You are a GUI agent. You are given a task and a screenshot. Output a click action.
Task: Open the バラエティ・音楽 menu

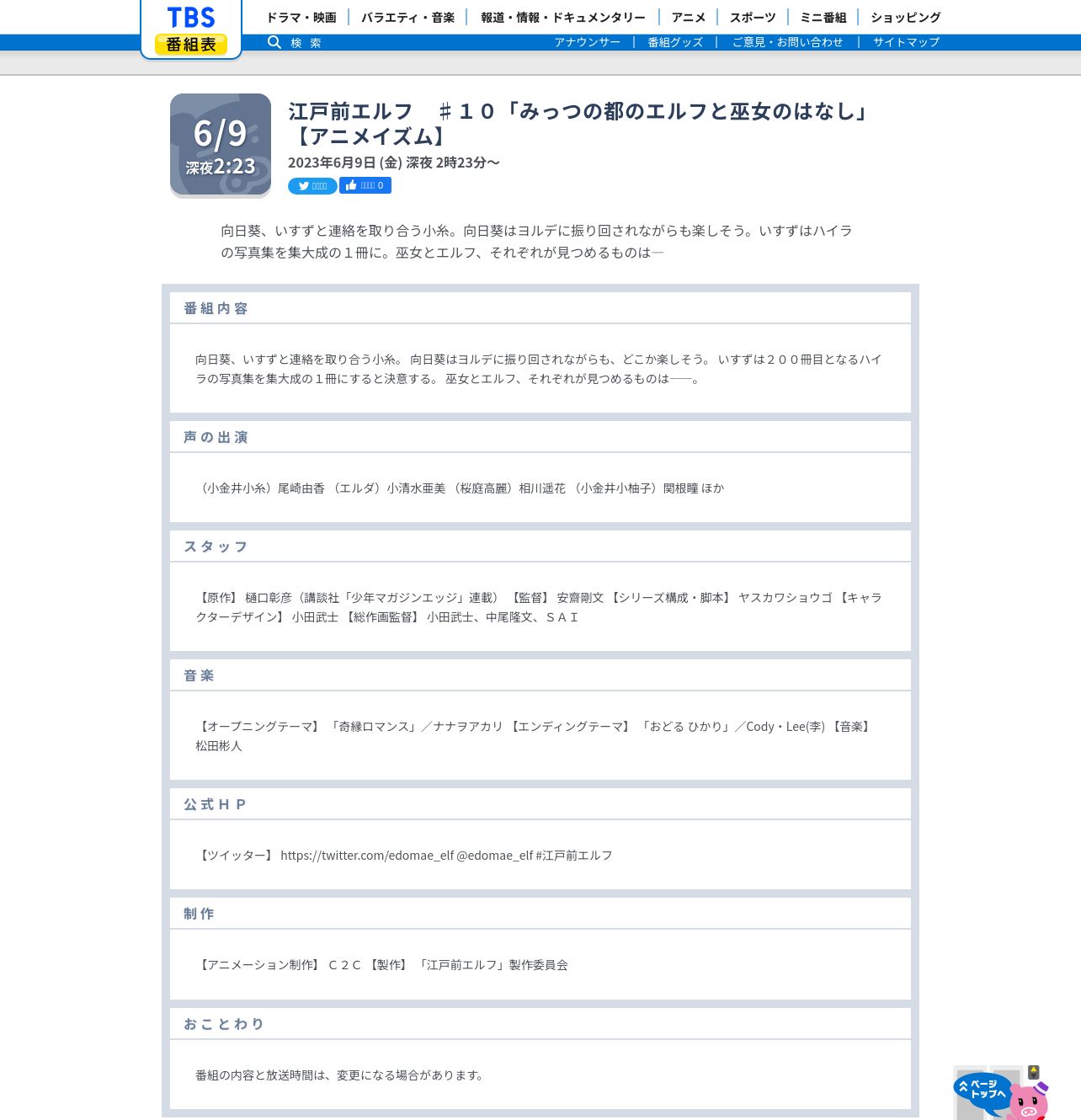408,18
